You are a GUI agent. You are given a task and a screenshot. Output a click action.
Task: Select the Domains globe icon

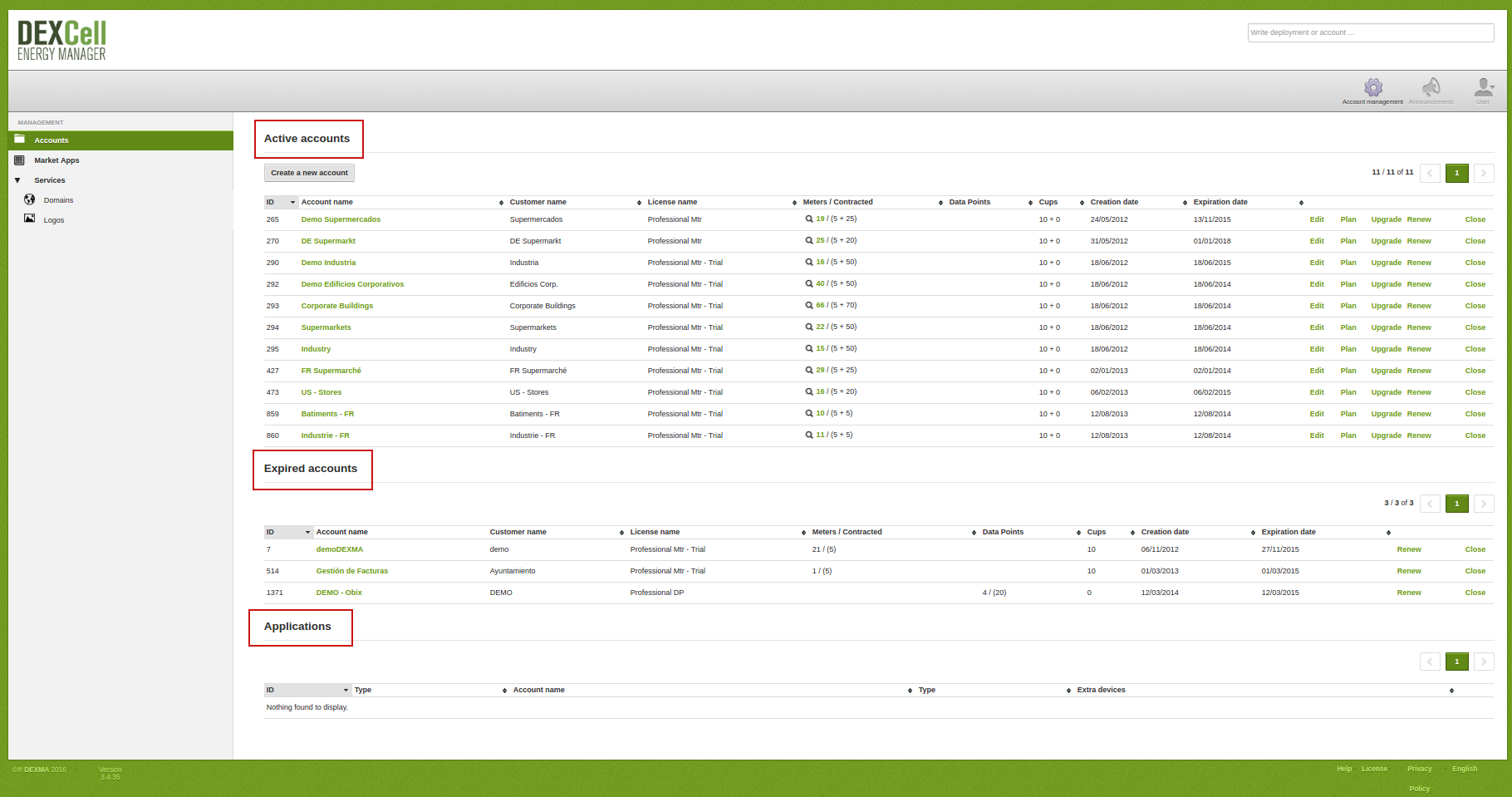tap(30, 199)
